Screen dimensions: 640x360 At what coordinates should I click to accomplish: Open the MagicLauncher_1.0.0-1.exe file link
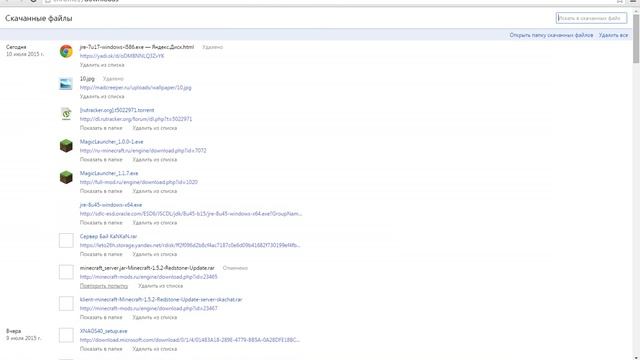click(x=111, y=142)
